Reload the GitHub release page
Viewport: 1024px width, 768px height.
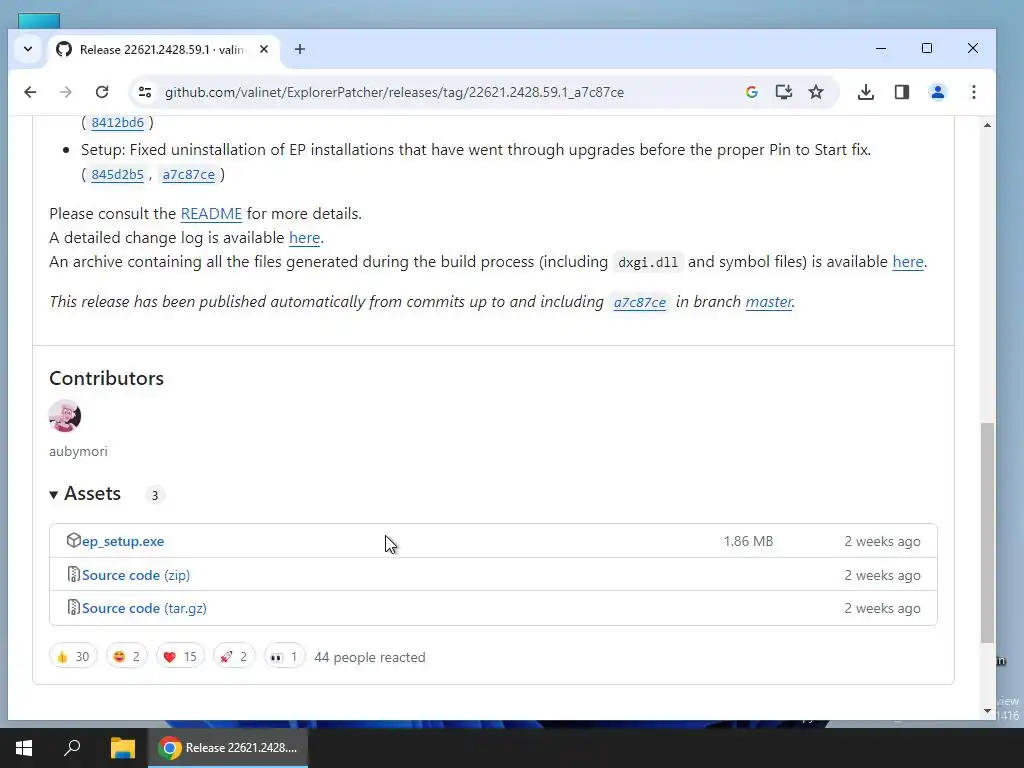coord(102,92)
